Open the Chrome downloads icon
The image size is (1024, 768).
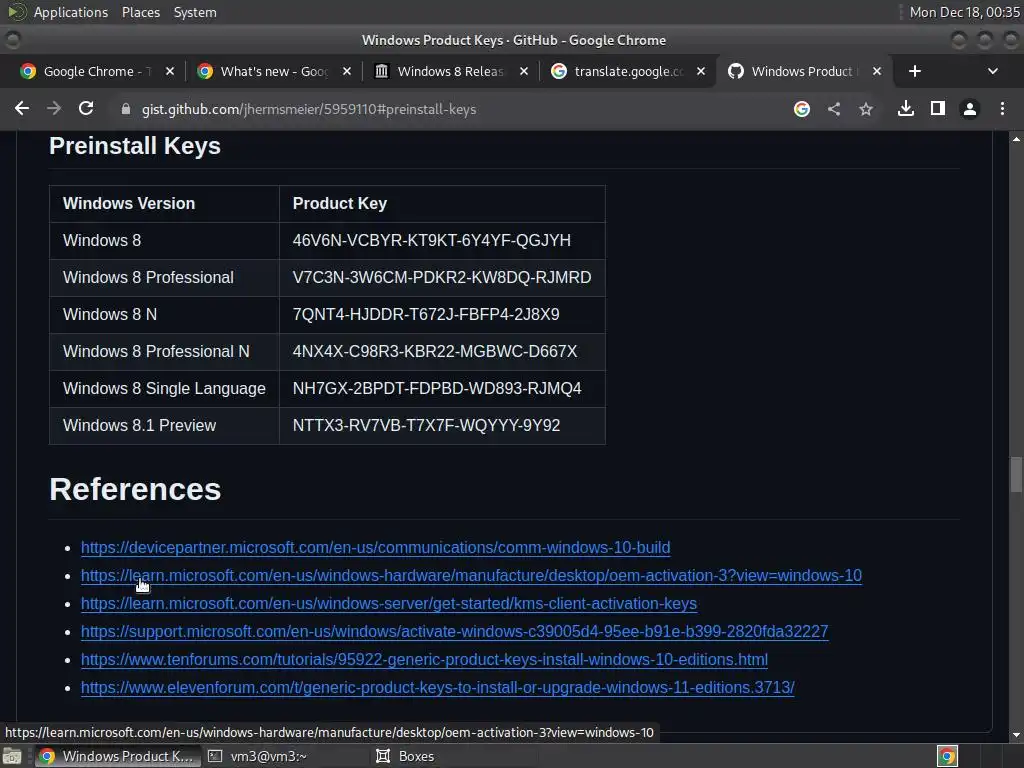[x=906, y=109]
